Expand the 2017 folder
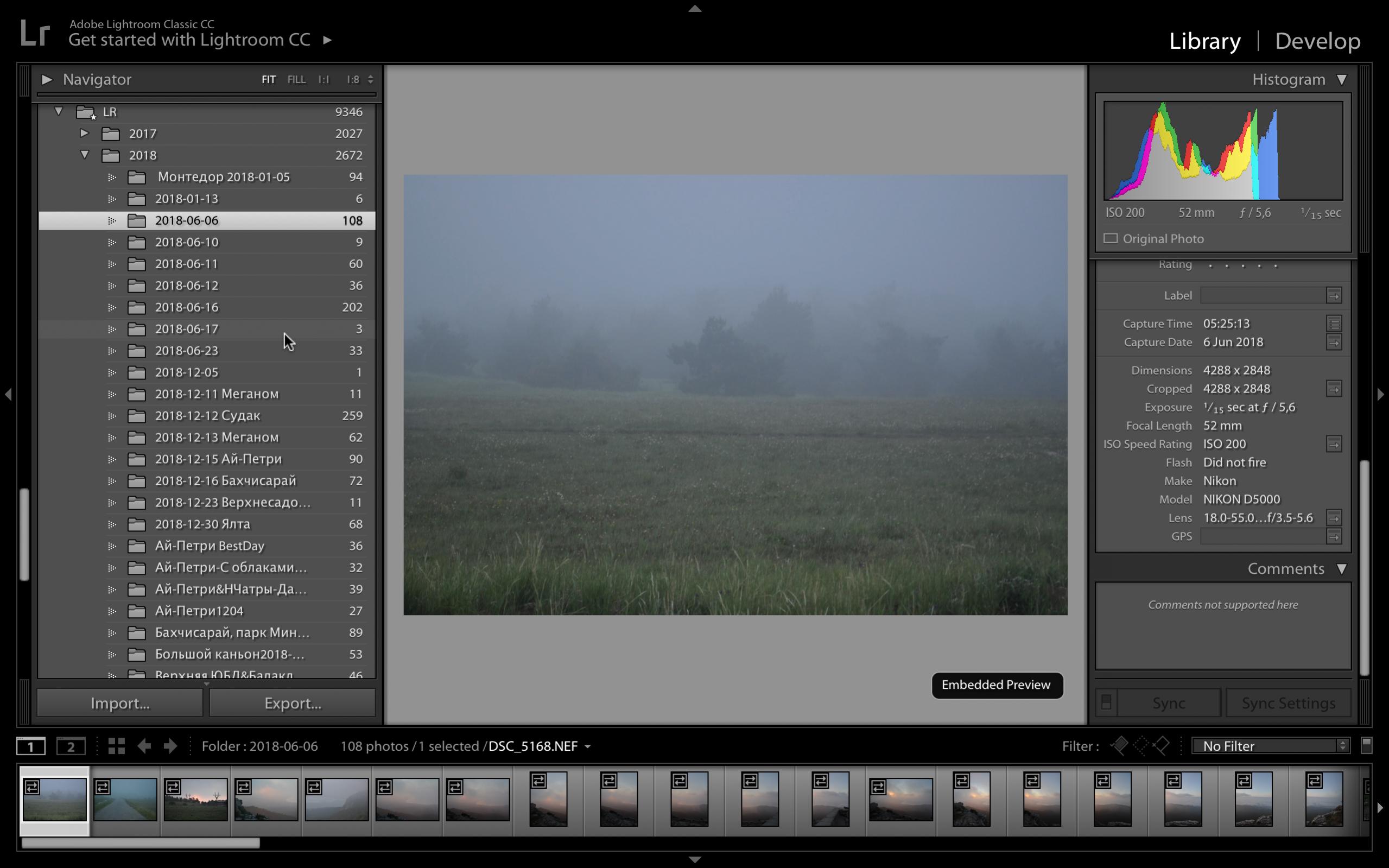Image resolution: width=1389 pixels, height=868 pixels. (84, 133)
